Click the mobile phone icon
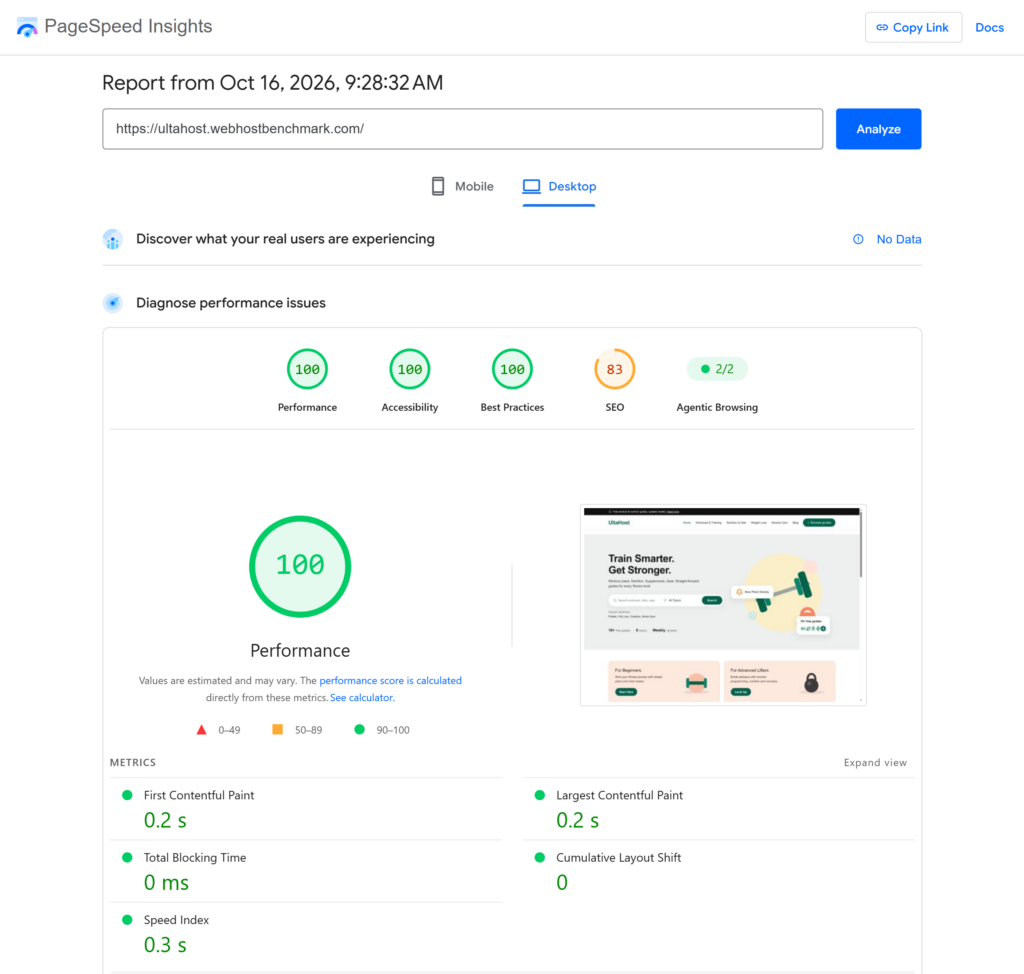 (x=438, y=186)
